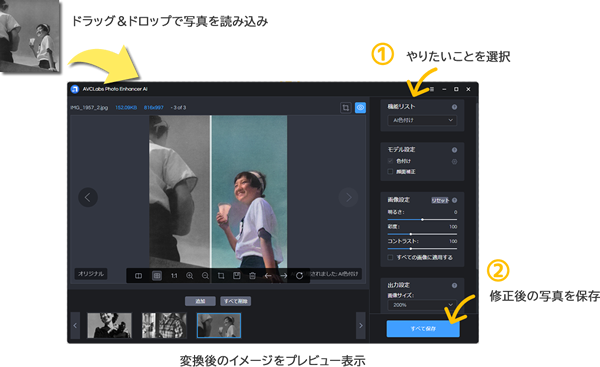Click the オリジナル label on preview
This screenshot has height=367, width=600.
coord(91,274)
